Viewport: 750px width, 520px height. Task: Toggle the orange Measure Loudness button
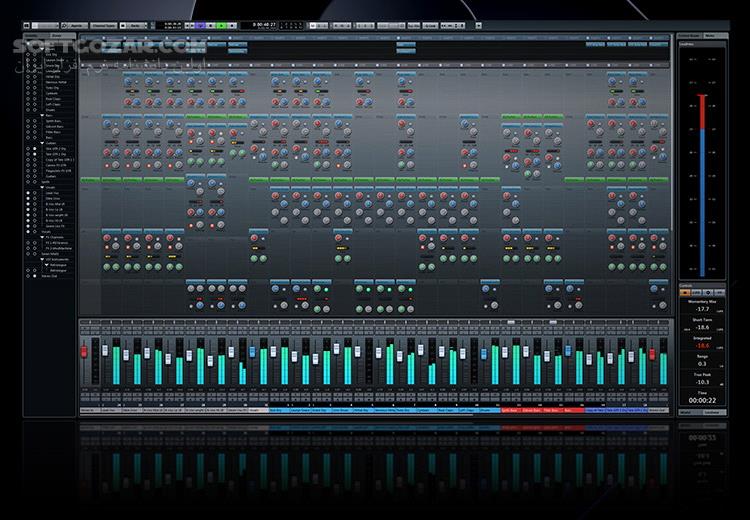tap(685, 292)
